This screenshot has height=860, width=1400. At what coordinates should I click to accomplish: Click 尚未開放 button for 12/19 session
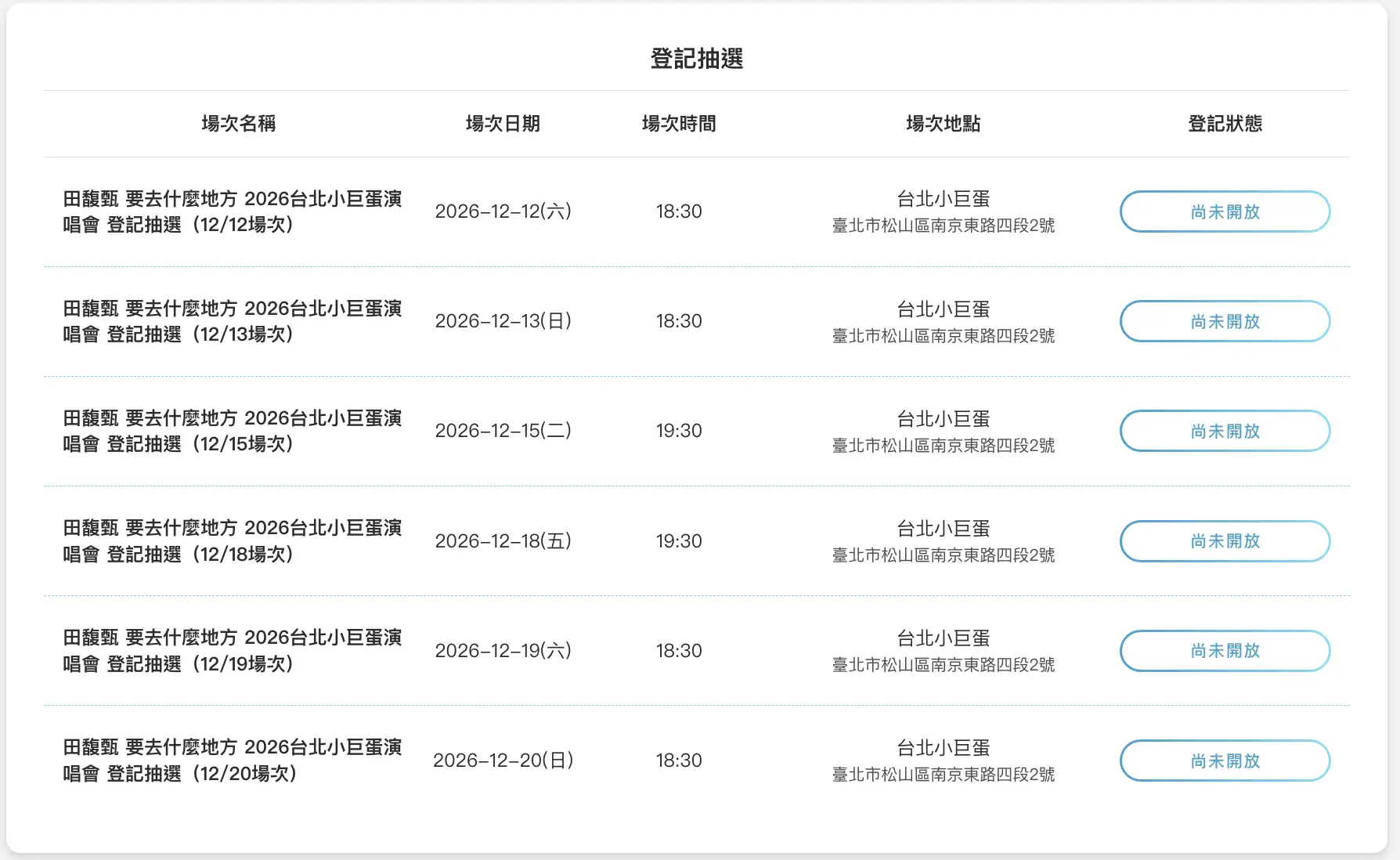tap(1225, 651)
